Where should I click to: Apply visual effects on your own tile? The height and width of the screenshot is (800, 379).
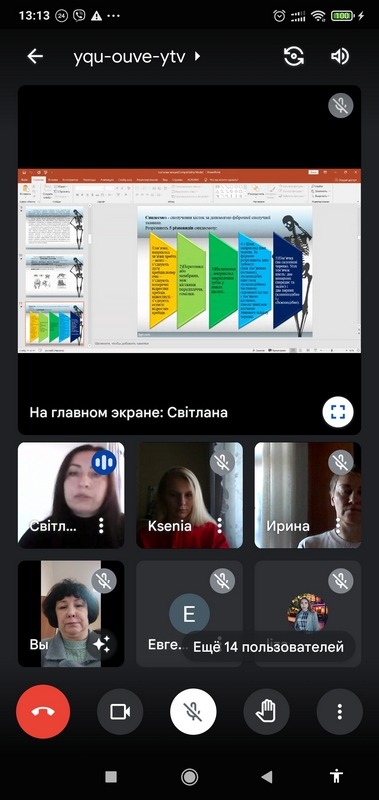[x=101, y=644]
